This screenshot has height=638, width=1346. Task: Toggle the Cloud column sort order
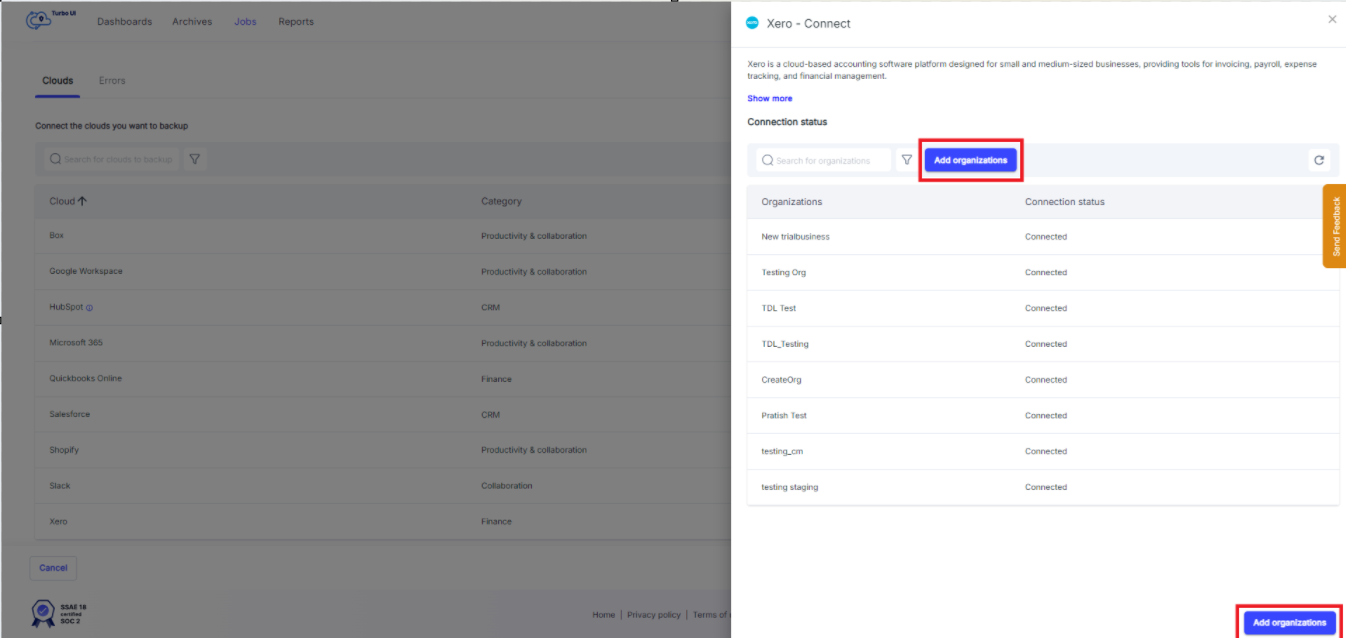(x=80, y=200)
